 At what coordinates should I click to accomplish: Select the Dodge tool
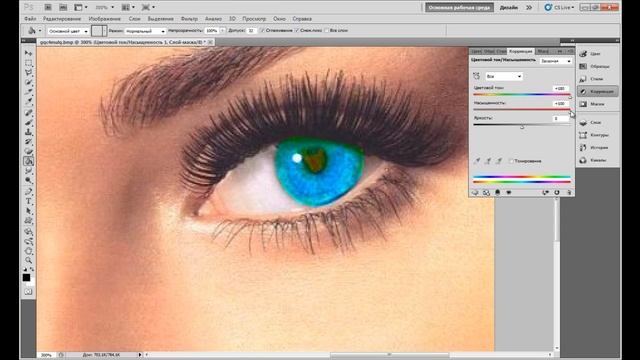pyautogui.click(x=28, y=180)
